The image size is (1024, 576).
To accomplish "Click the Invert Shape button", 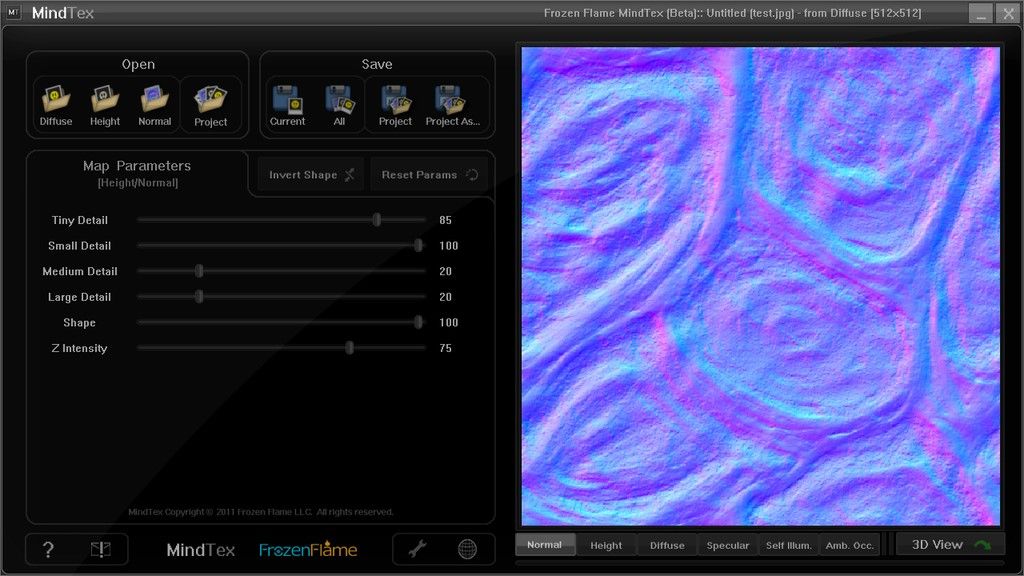I will 311,175.
